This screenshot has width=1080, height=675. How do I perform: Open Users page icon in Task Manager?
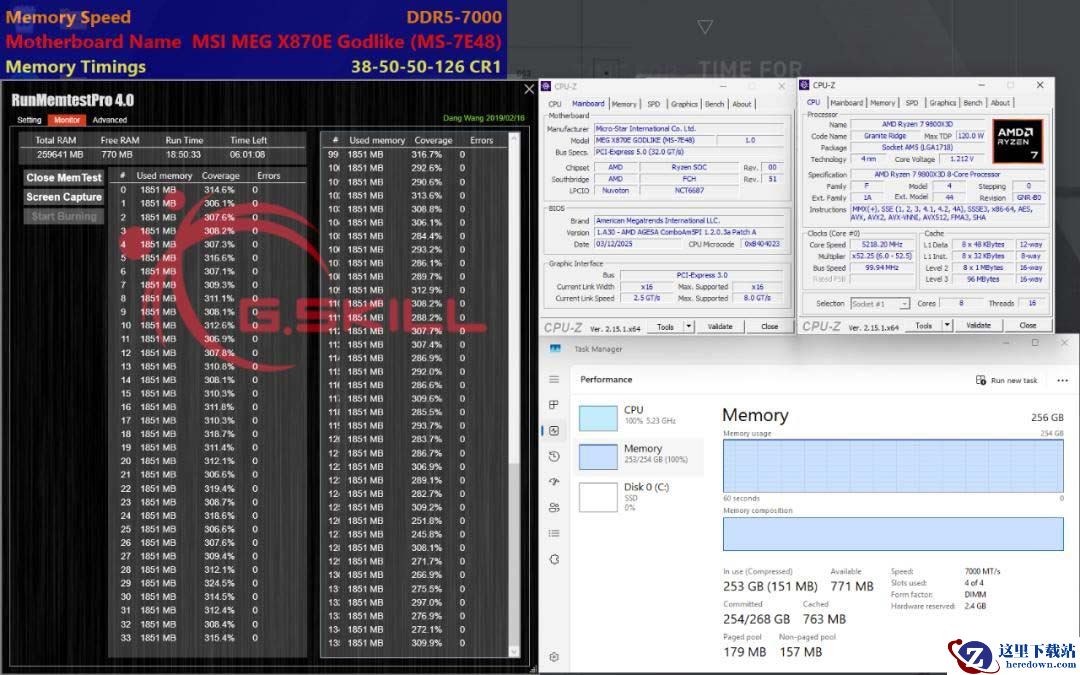coord(554,508)
